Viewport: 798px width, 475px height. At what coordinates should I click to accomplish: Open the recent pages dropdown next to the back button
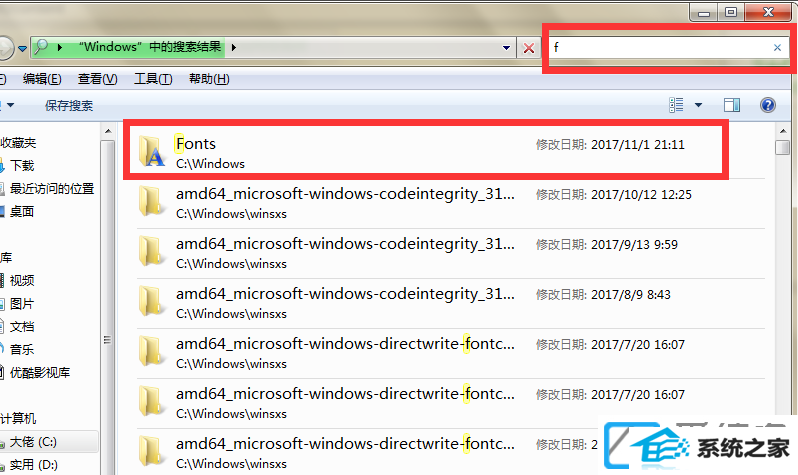[x=22, y=49]
